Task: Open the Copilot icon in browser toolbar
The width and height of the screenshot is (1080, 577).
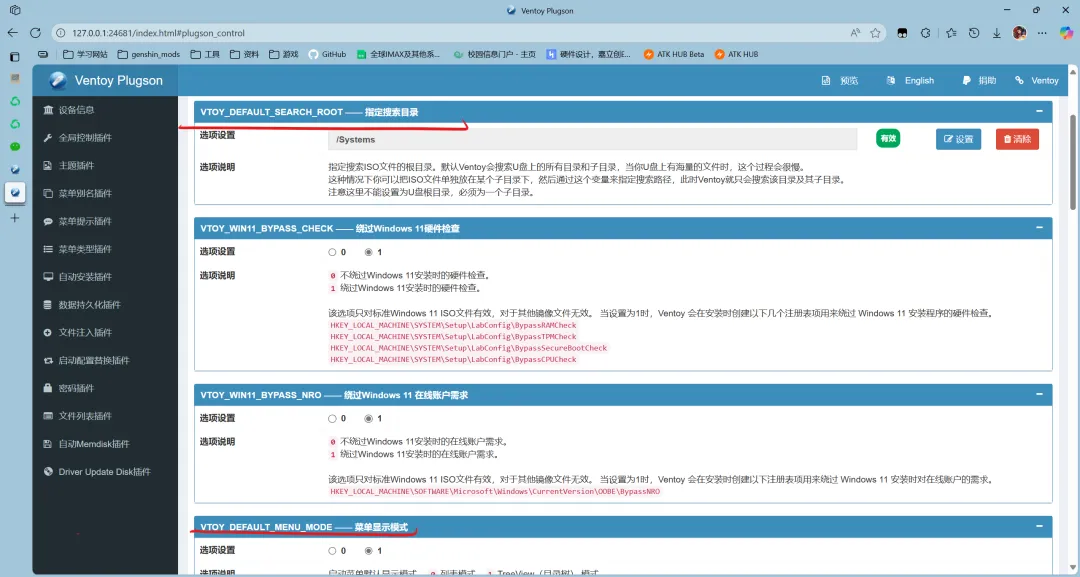Action: tap(1066, 32)
